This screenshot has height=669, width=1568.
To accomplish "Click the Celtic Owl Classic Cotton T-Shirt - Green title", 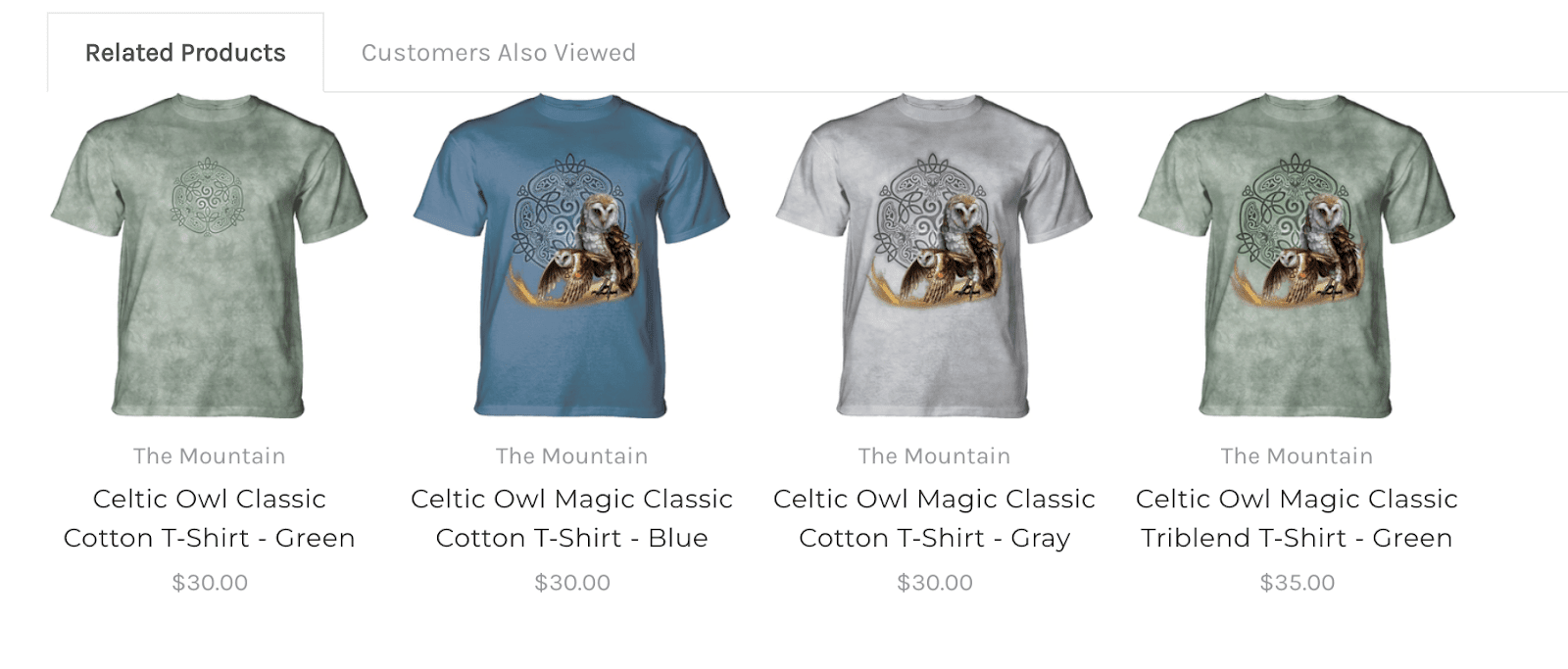I will [210, 518].
